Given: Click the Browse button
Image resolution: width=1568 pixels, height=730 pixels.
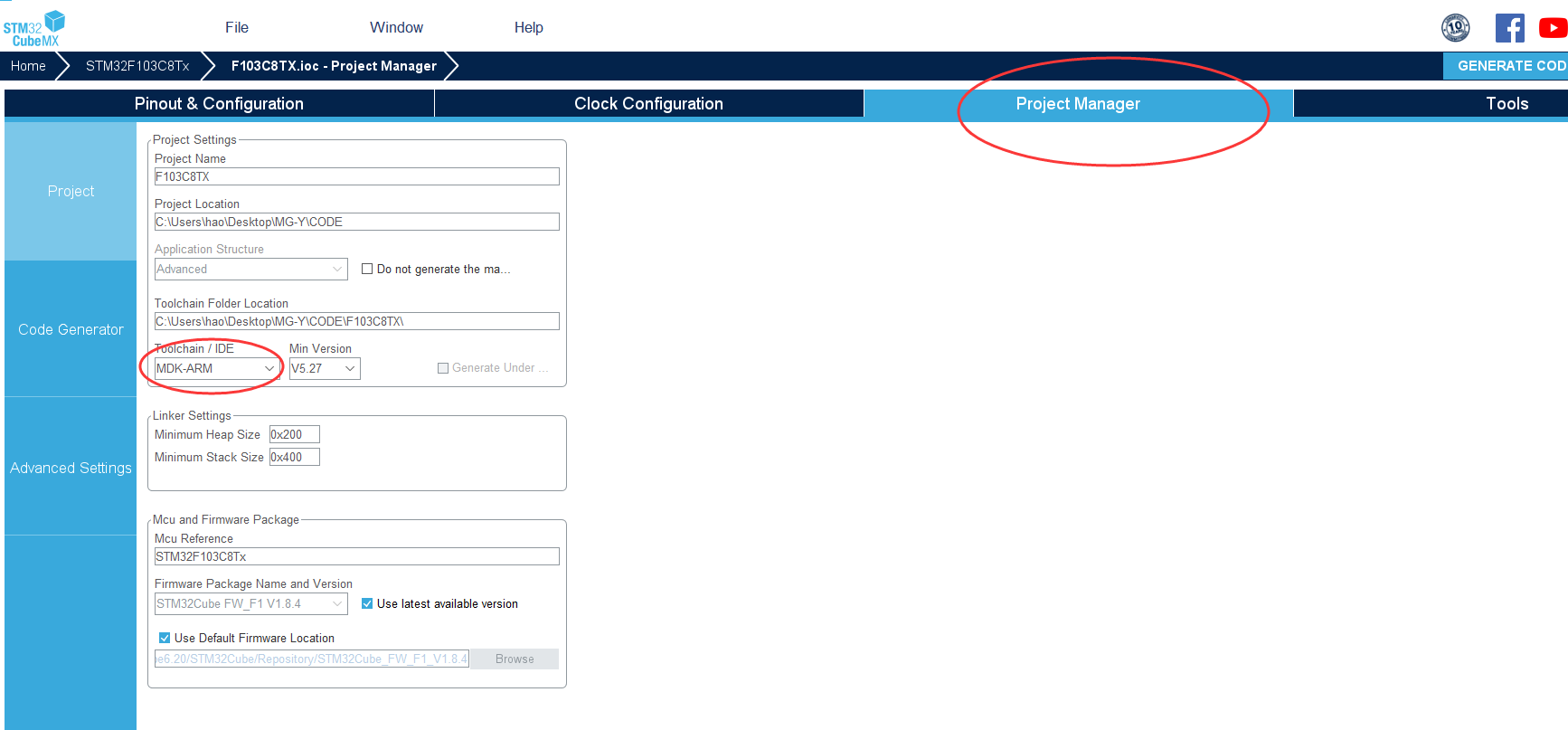Looking at the screenshot, I should tap(515, 659).
